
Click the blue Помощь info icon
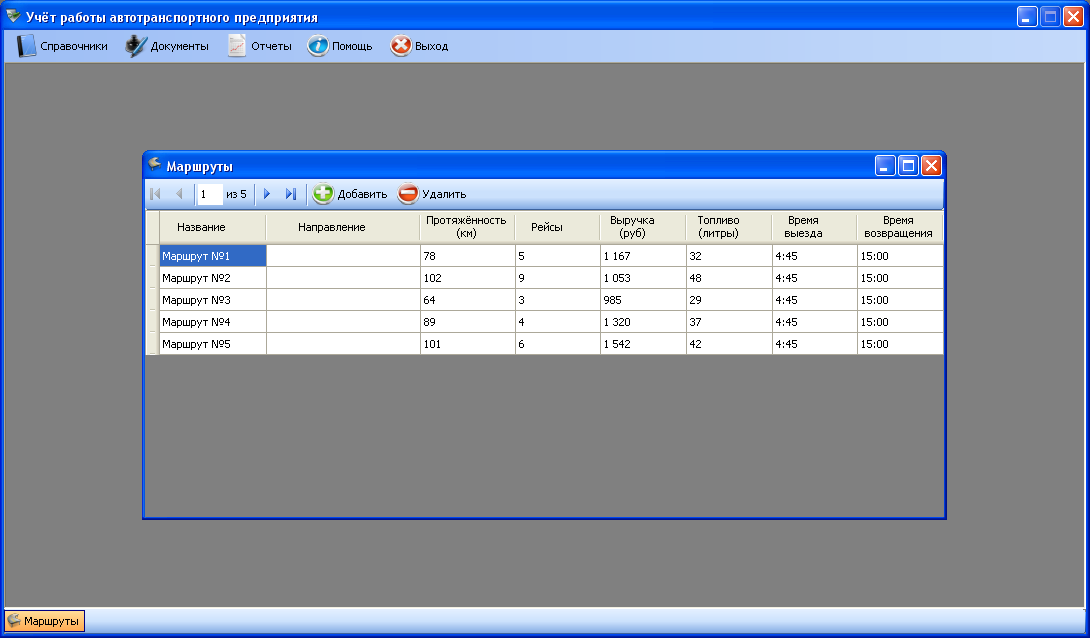click(x=318, y=46)
